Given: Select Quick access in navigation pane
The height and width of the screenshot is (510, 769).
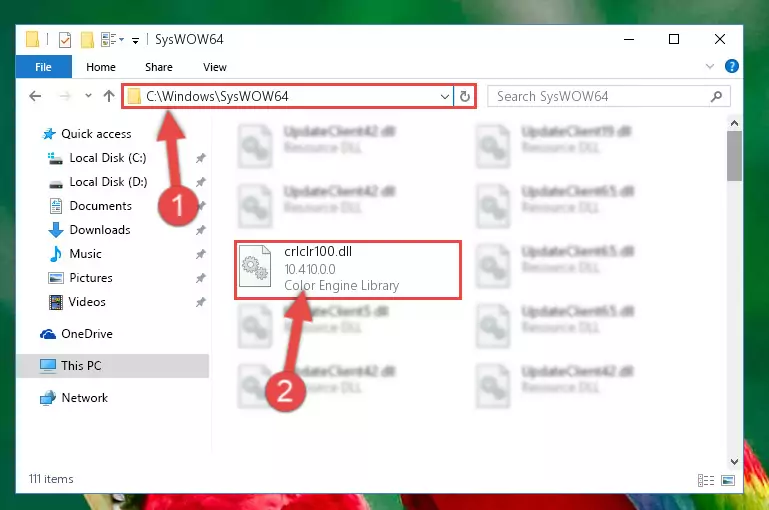Looking at the screenshot, I should pos(87,134).
